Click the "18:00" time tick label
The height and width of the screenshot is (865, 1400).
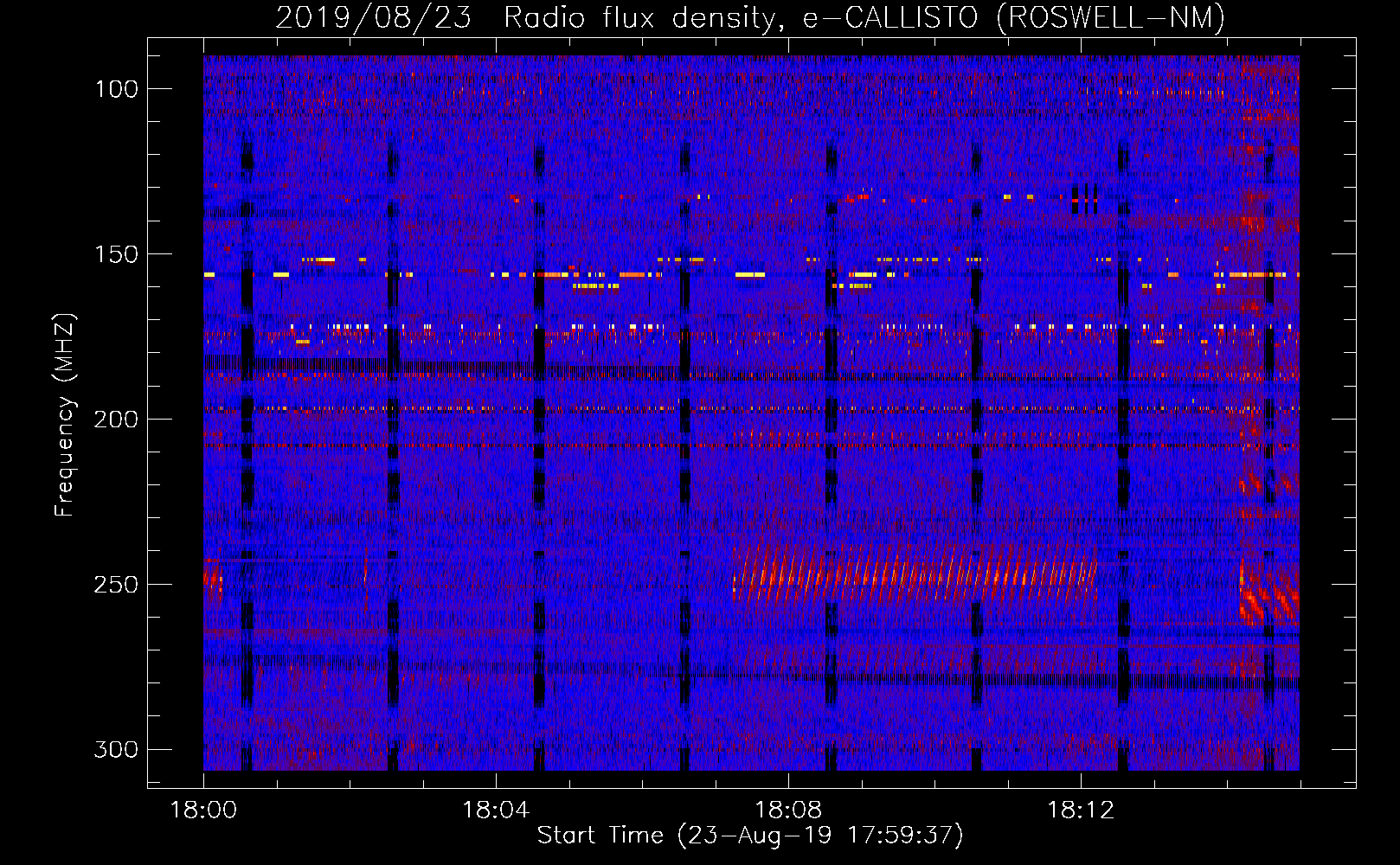[x=203, y=811]
